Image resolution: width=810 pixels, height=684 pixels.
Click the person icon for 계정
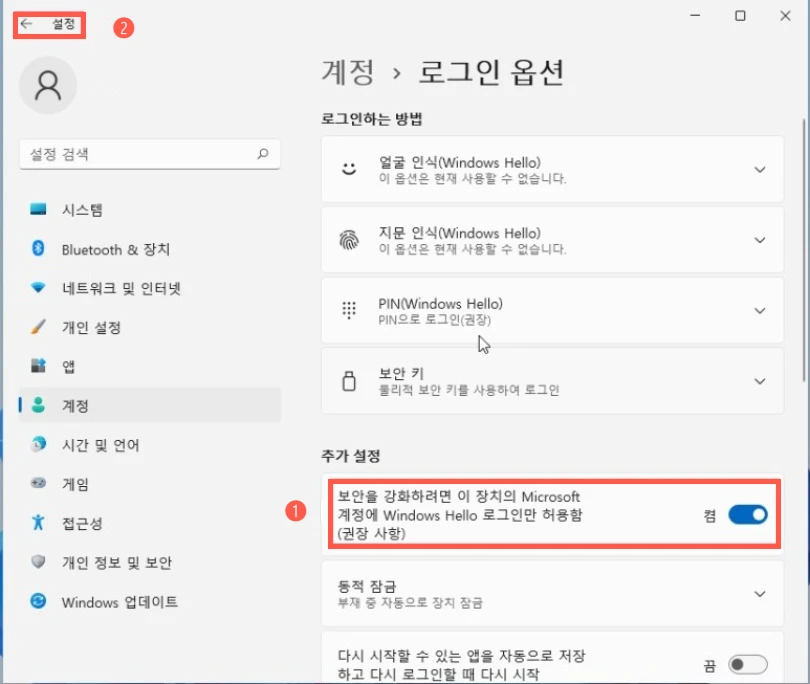[38, 405]
